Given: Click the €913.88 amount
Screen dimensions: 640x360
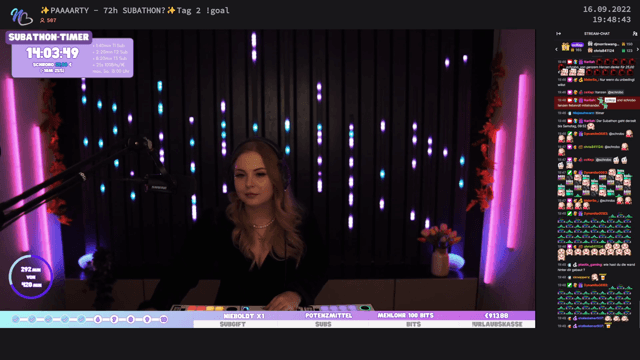Looking at the screenshot, I should coord(496,316).
